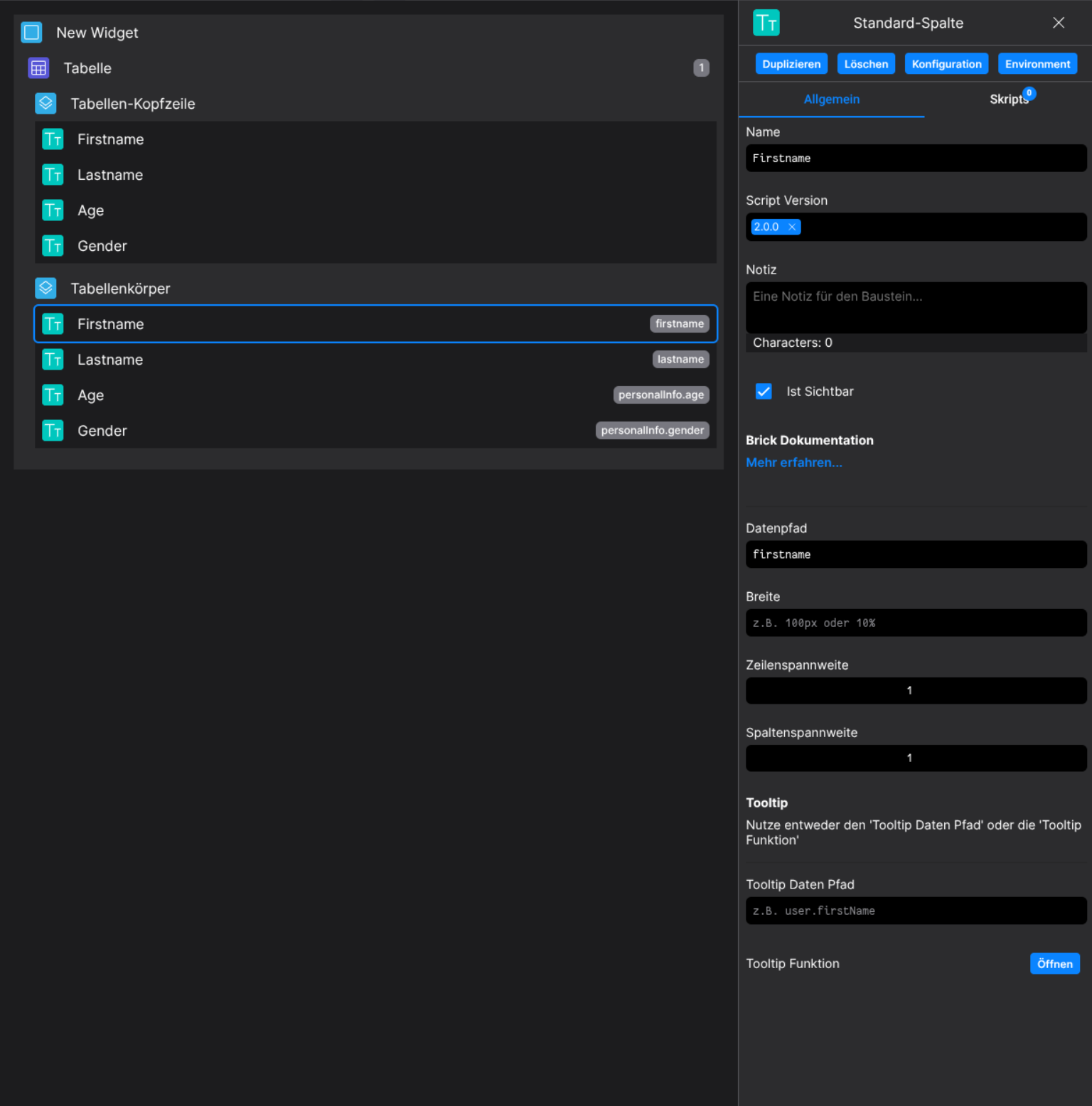Open the Tooltip Funktion editor via Öffnen
Viewport: 1092px width, 1106px height.
(1055, 963)
